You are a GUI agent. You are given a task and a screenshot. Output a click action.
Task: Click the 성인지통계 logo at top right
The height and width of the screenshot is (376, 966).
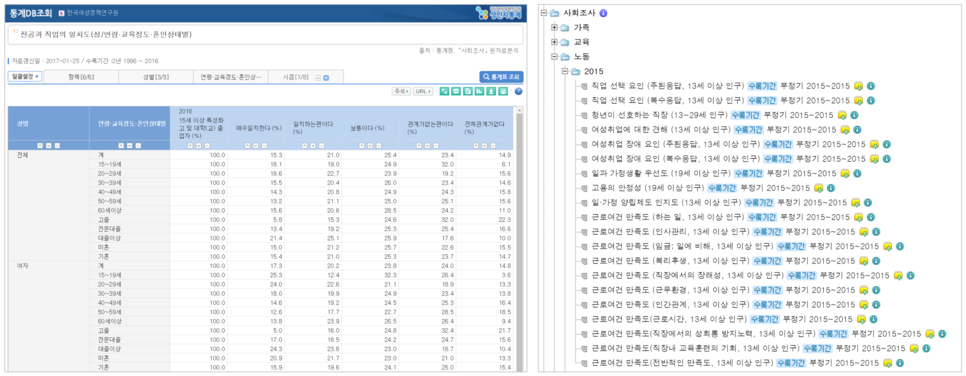pyautogui.click(x=498, y=12)
